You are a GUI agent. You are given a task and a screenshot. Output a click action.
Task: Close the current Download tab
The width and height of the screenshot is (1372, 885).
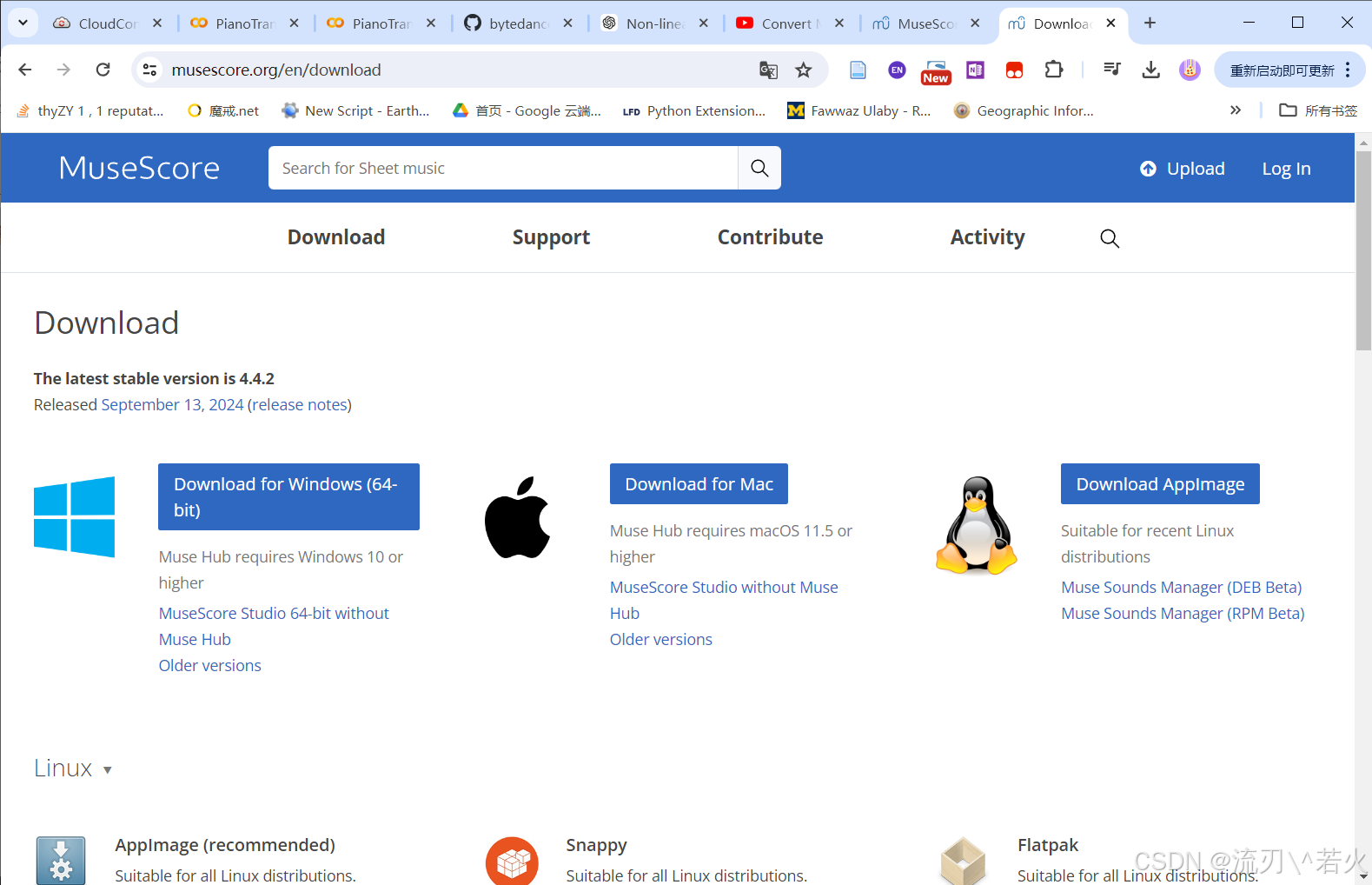[1110, 23]
